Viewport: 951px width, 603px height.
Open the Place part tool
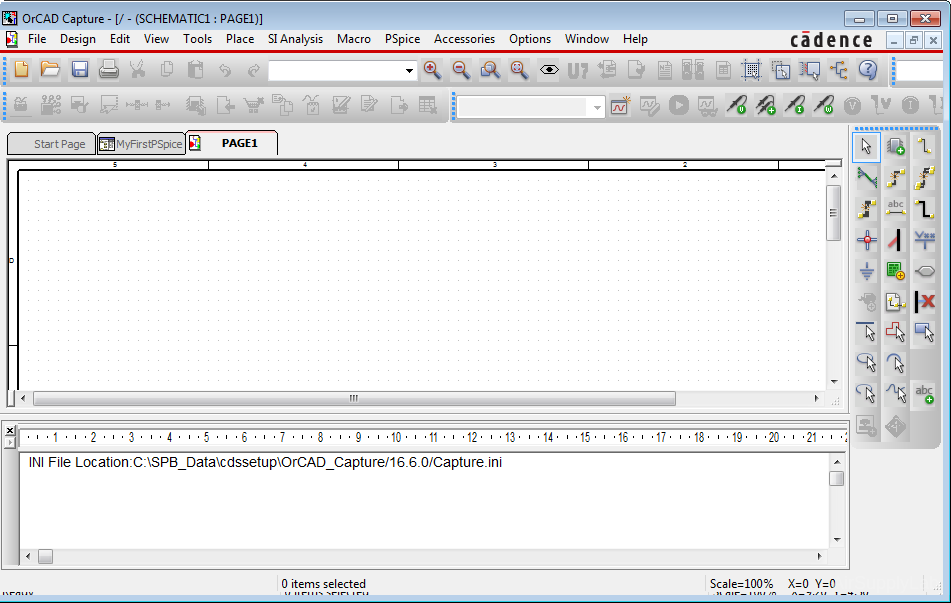coord(895,146)
